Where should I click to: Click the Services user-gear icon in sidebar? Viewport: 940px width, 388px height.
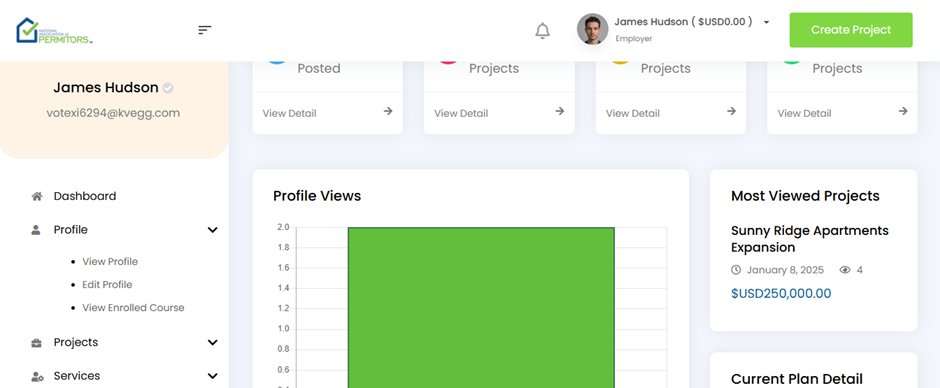(x=37, y=376)
